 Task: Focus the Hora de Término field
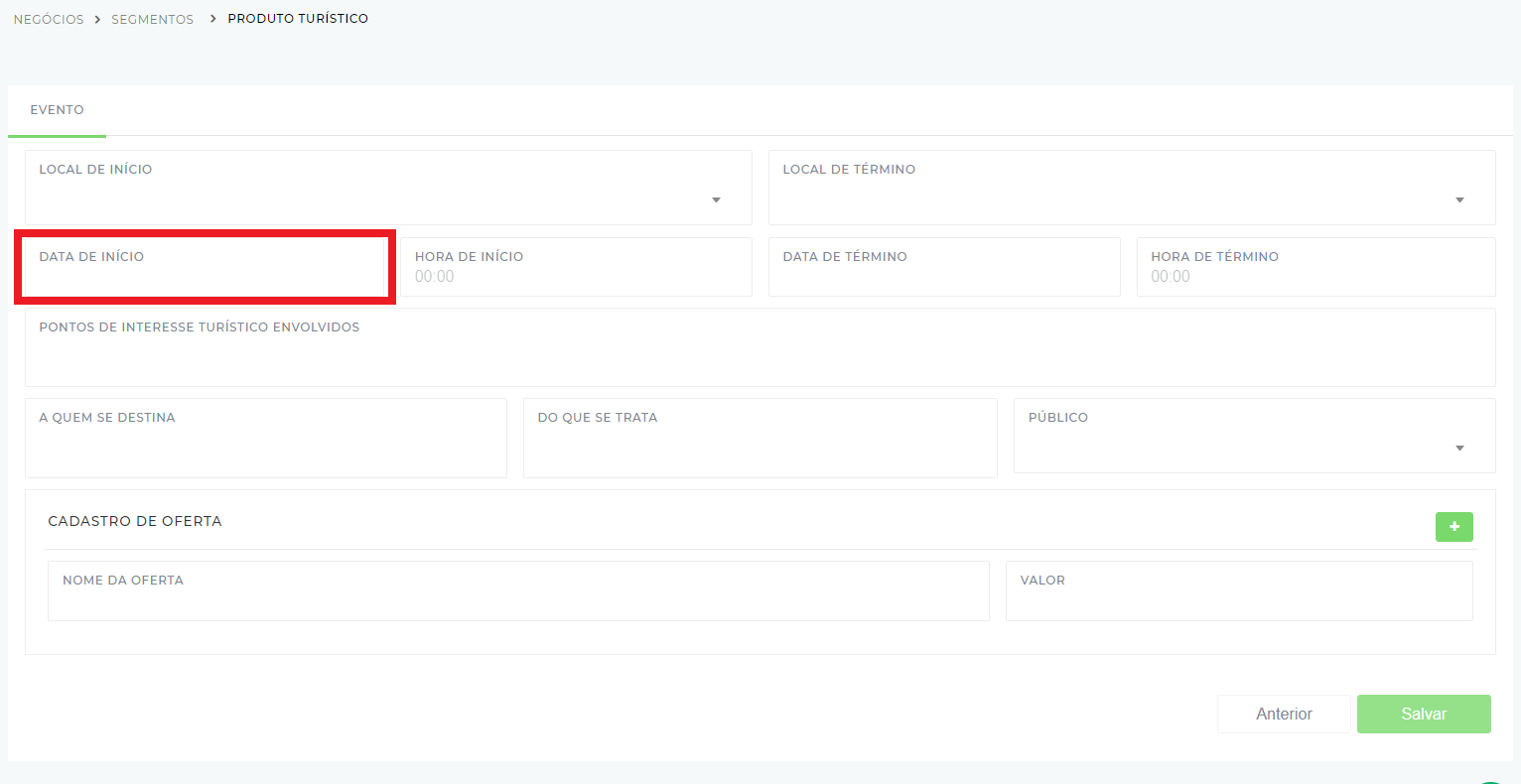1316,267
